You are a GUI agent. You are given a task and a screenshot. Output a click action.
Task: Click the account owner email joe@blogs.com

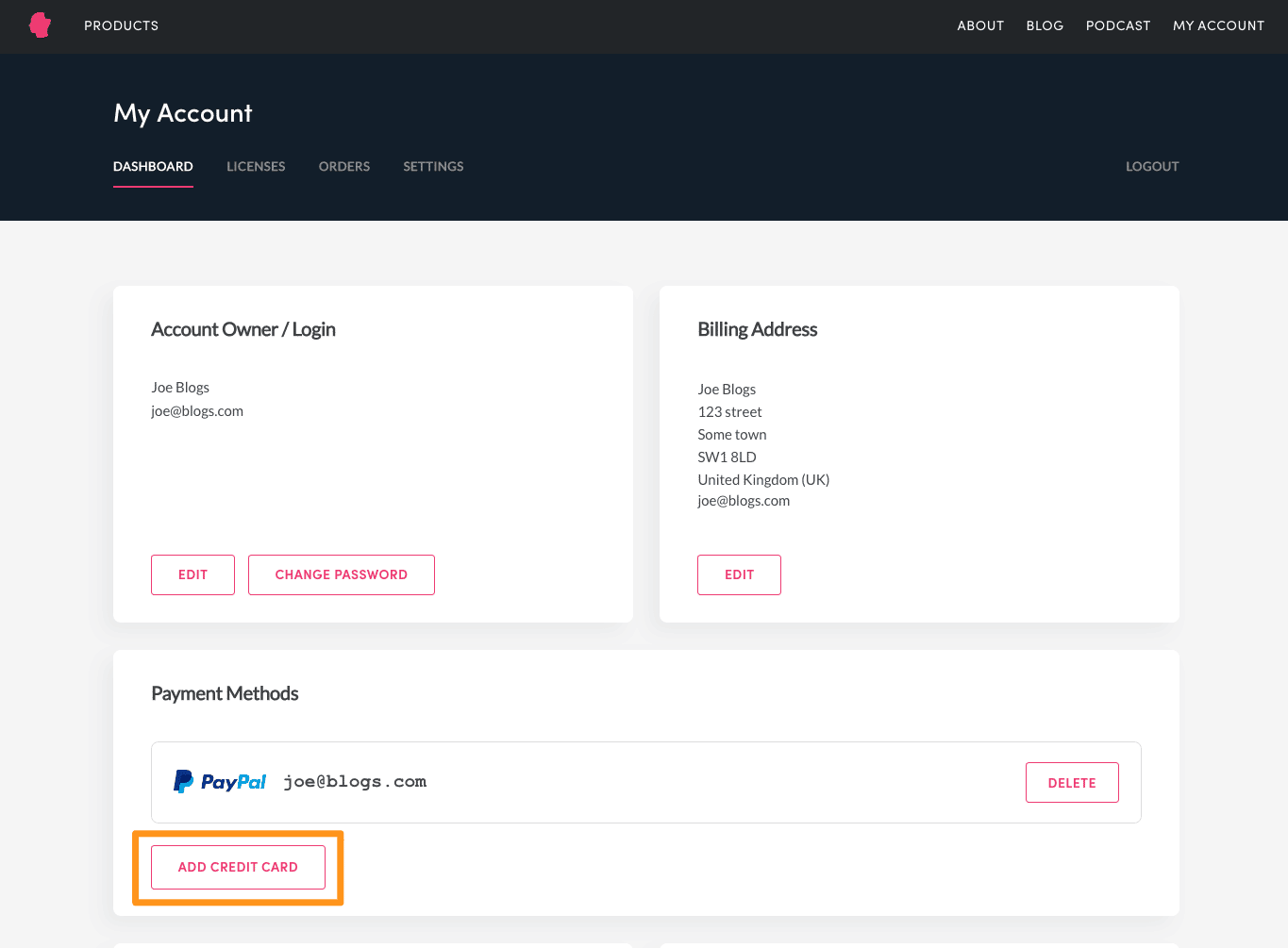197,411
